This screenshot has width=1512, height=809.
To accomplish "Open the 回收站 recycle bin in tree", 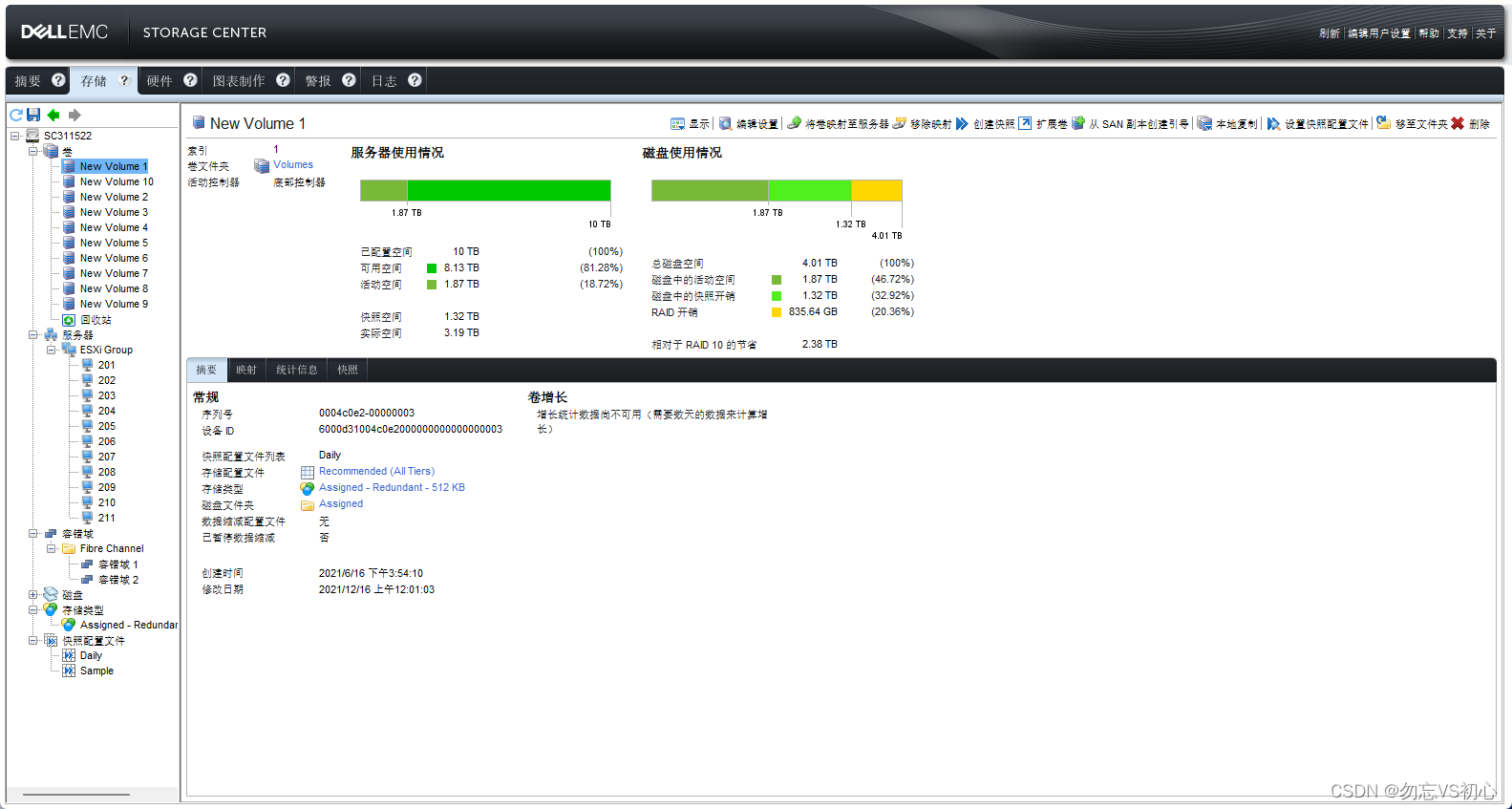I will (x=95, y=320).
